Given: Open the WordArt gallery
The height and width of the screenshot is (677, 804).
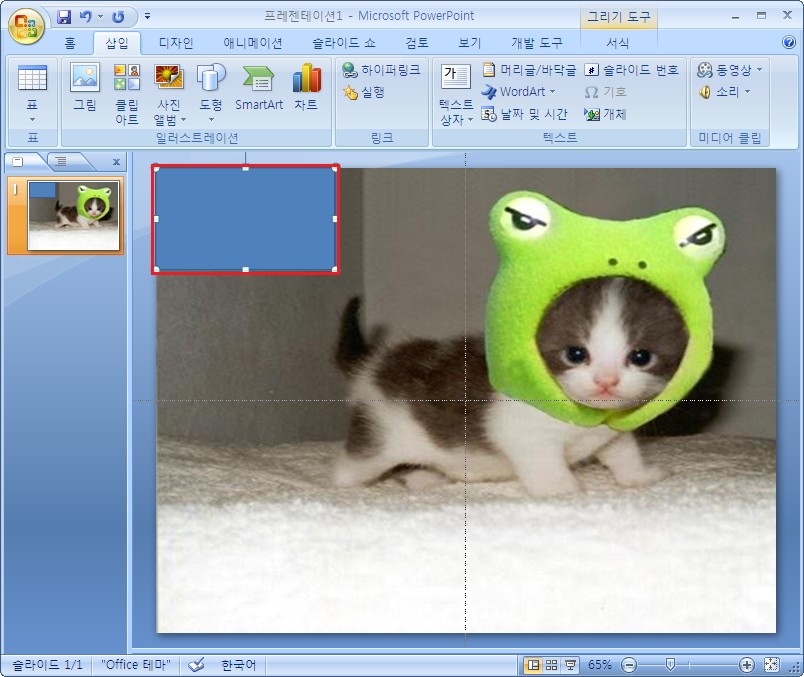Looking at the screenshot, I should [x=518, y=92].
